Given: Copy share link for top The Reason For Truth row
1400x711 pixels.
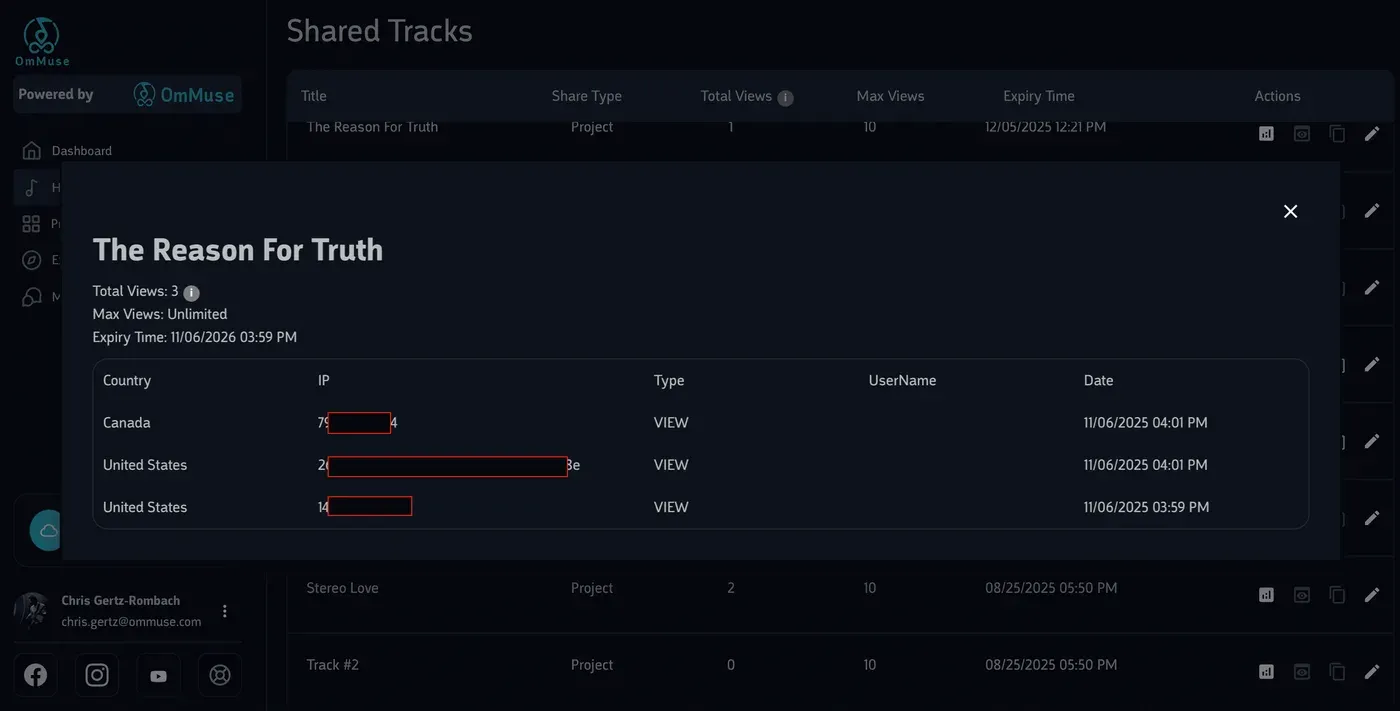Looking at the screenshot, I should click(x=1337, y=133).
